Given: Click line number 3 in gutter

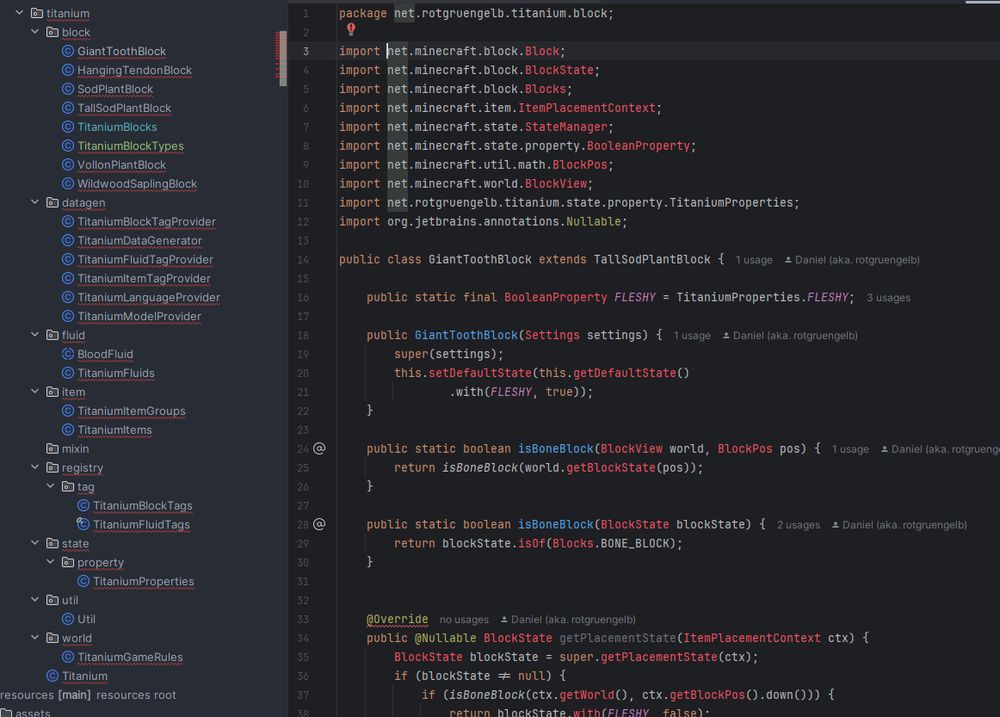Looking at the screenshot, I should point(305,51).
